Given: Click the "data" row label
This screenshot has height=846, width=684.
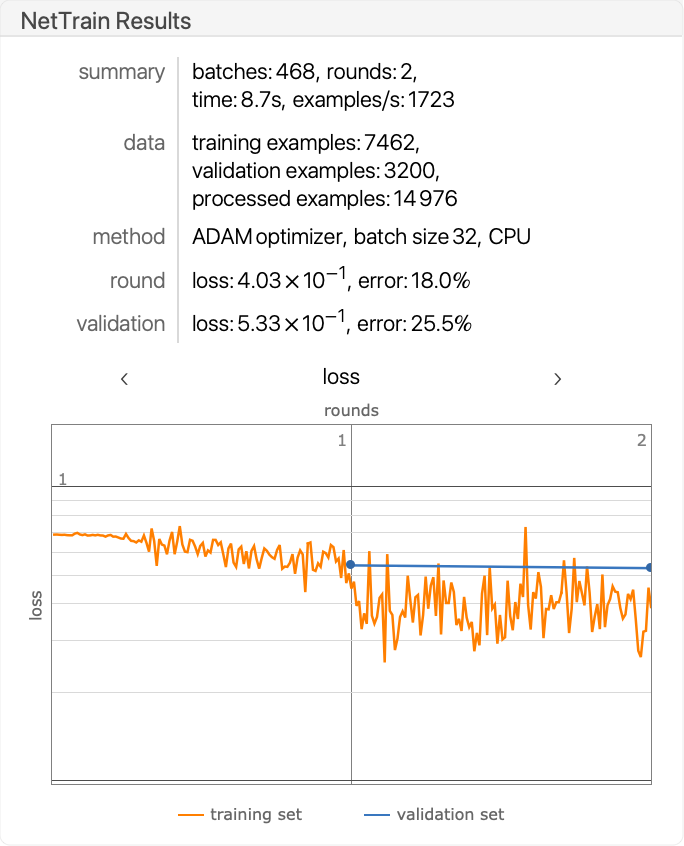Looking at the screenshot, I should pos(144,143).
